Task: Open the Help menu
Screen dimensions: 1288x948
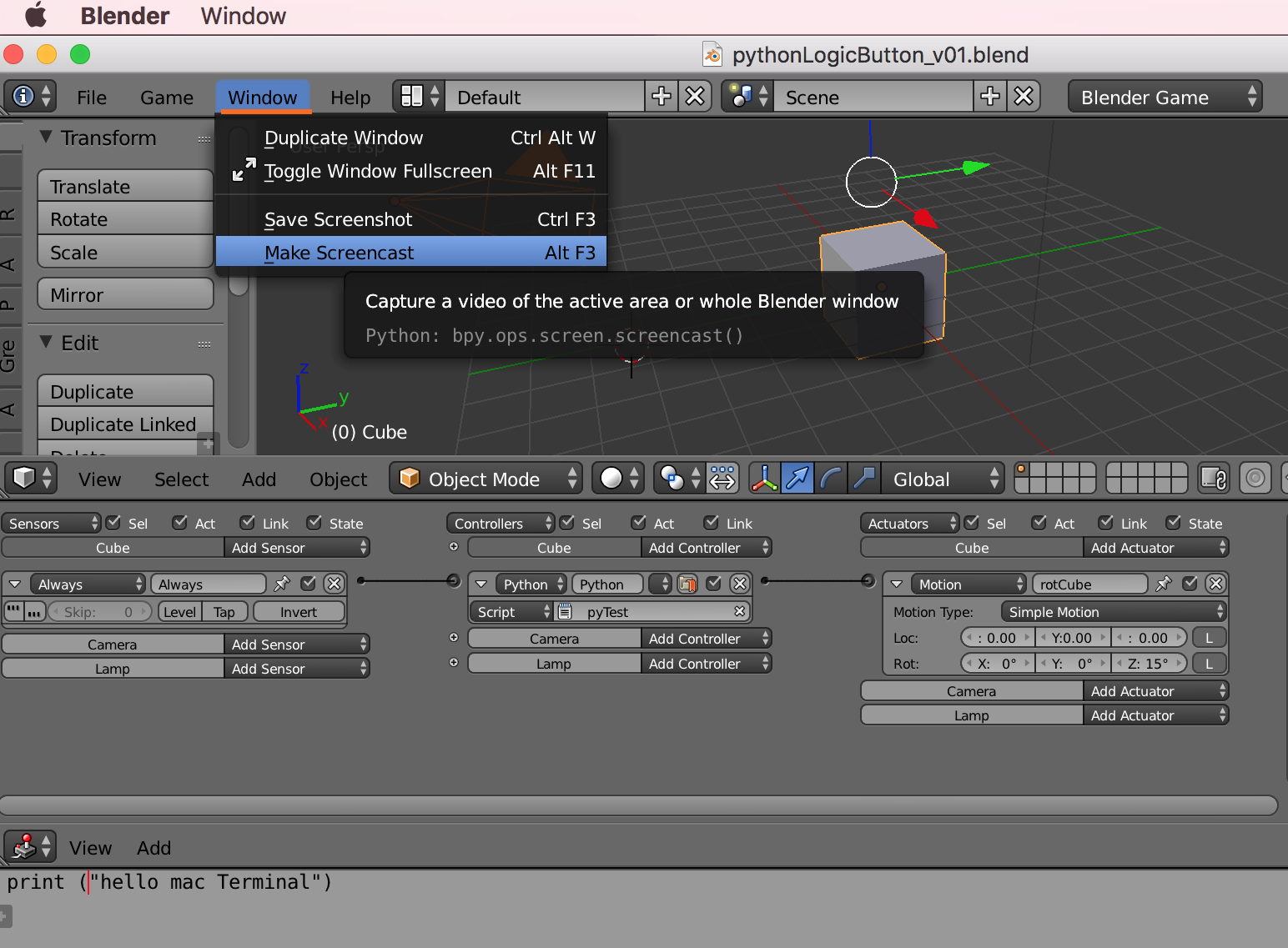Action: click(x=350, y=98)
